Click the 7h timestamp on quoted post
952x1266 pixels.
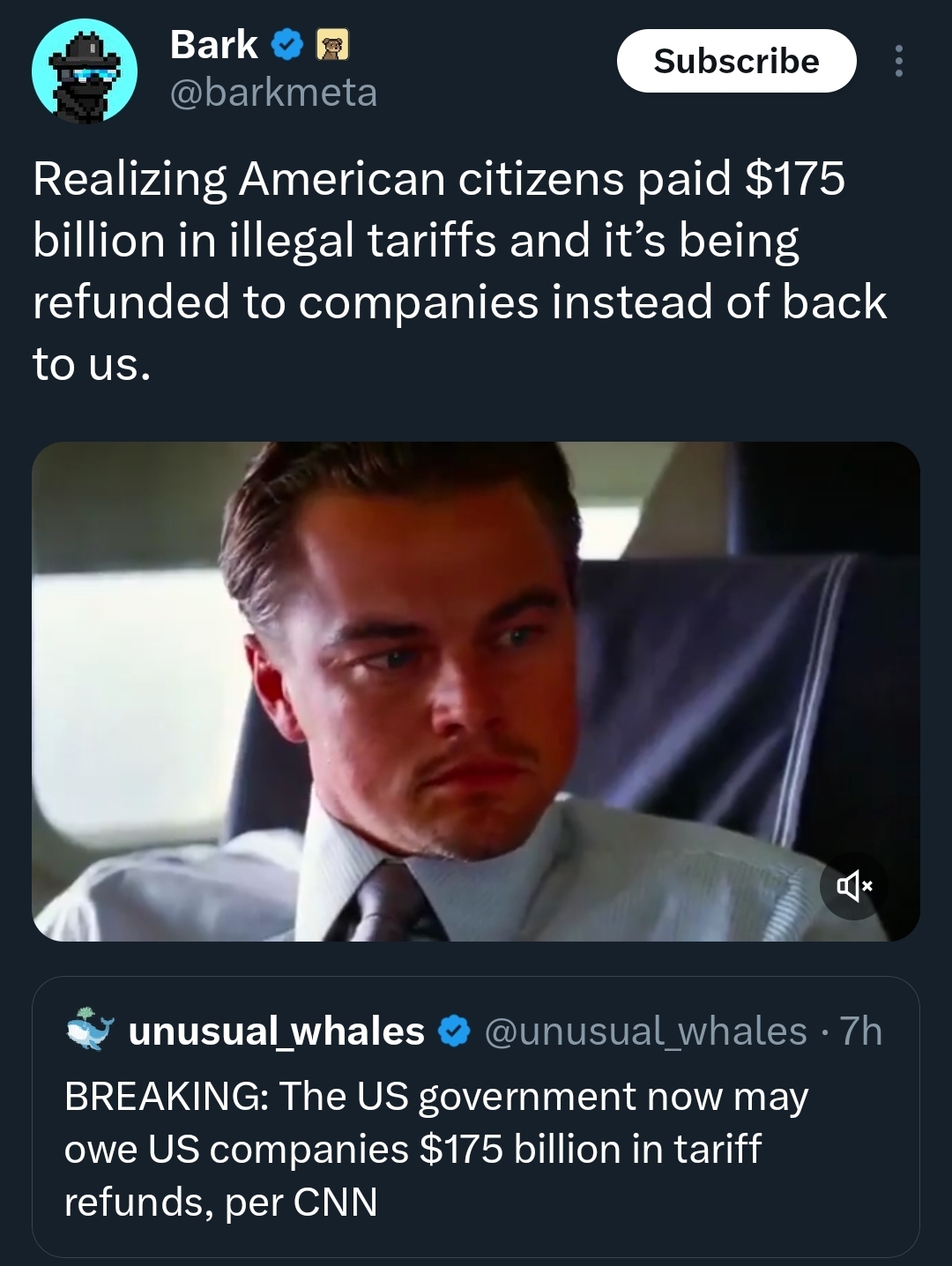(x=860, y=1031)
